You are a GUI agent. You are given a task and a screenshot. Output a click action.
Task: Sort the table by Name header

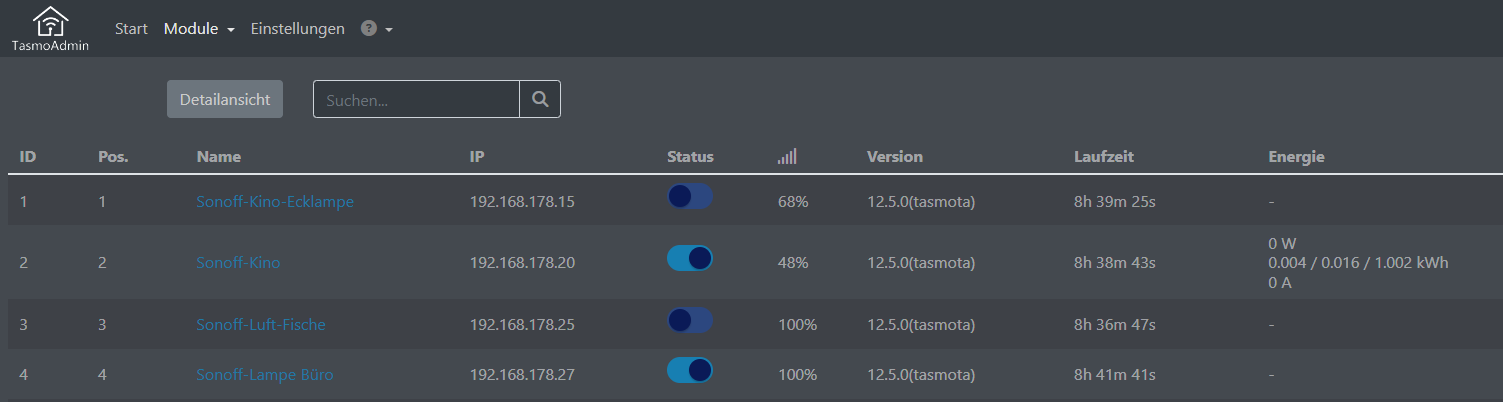pos(219,156)
